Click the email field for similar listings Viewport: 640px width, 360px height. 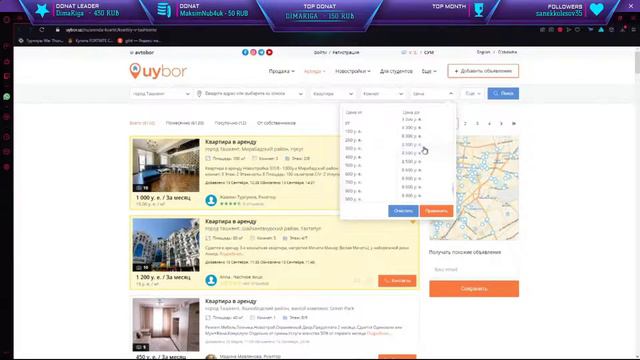(474, 270)
